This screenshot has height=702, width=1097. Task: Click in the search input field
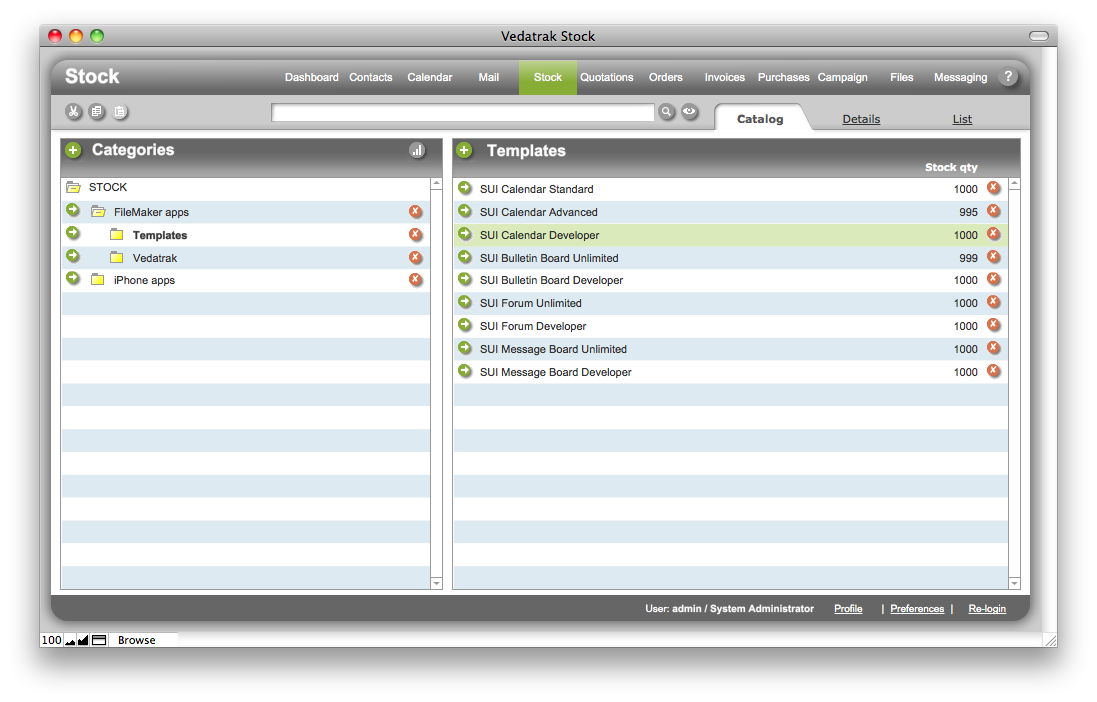[x=462, y=112]
